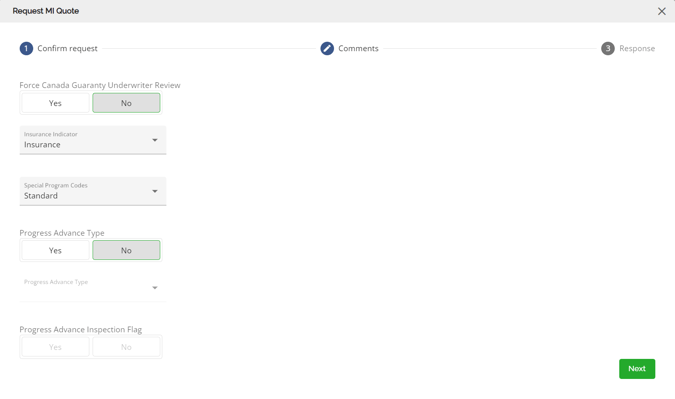Viewport: 675px width, 399px height.
Task: Select No for Underwriter Review
Action: [x=126, y=103]
